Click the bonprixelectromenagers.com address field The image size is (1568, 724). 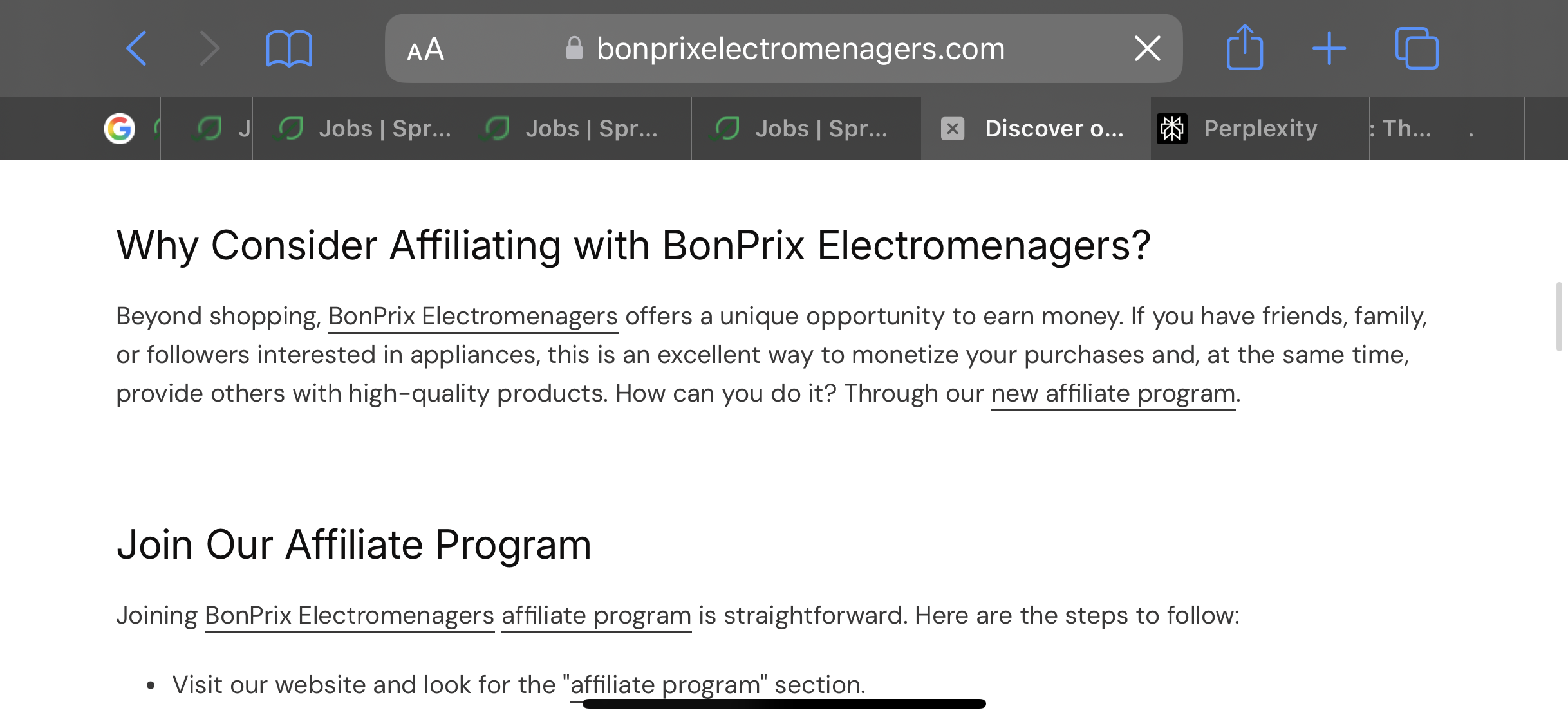click(x=783, y=48)
